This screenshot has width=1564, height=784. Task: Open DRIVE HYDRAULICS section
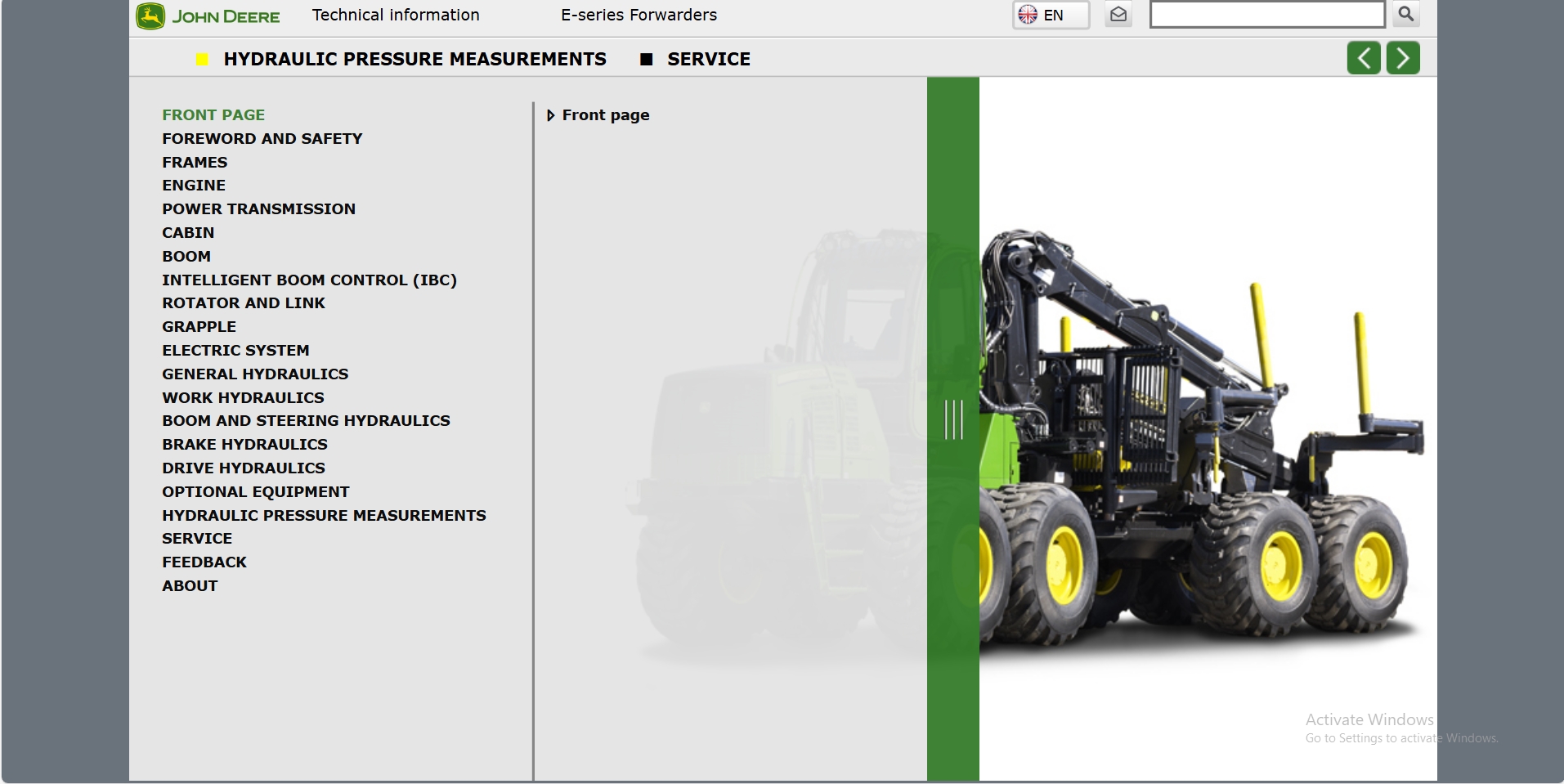coord(244,468)
